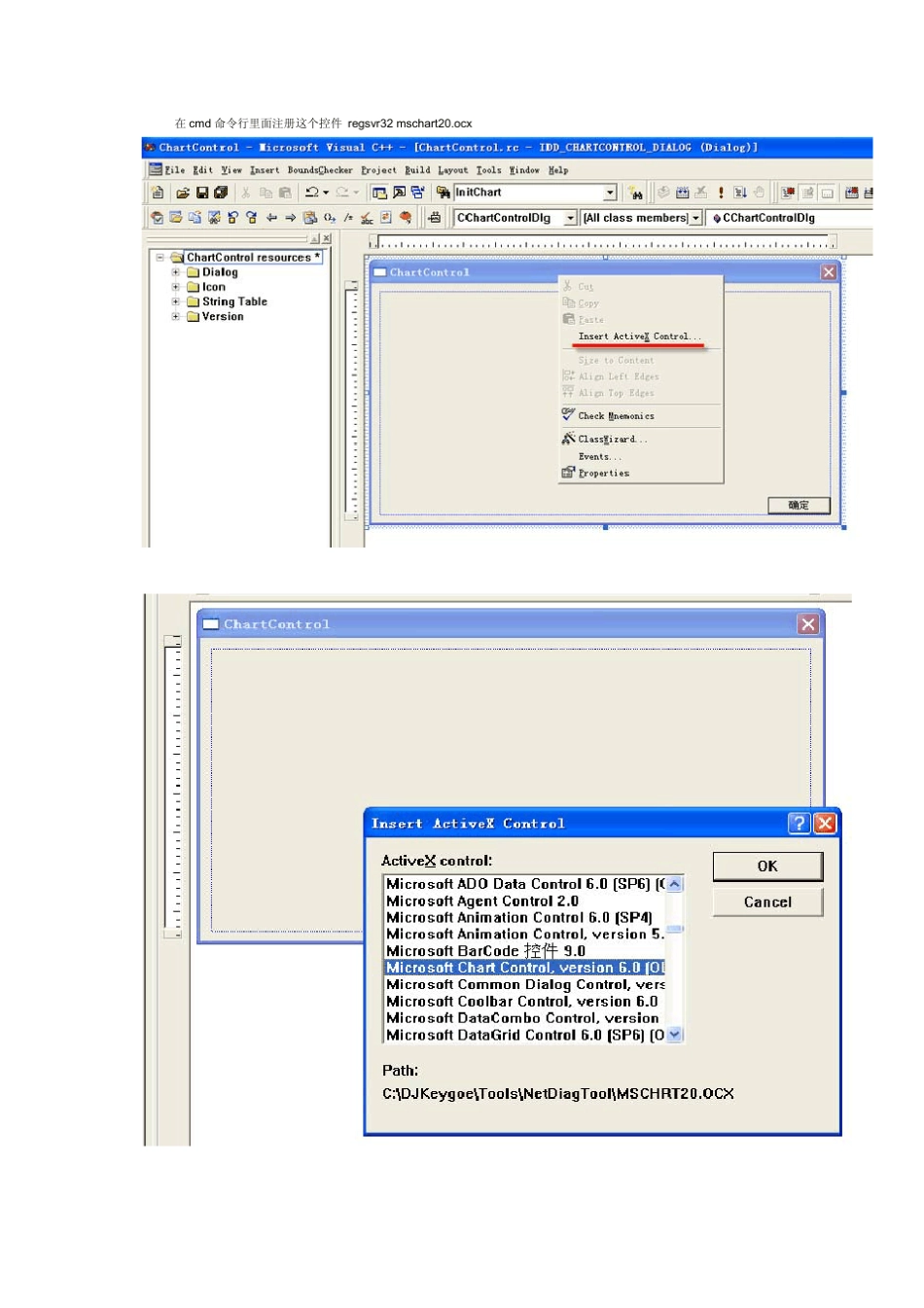Select Microsoft DataGrid Control 6.0 entry
924x1308 pixels.
pos(525,1035)
